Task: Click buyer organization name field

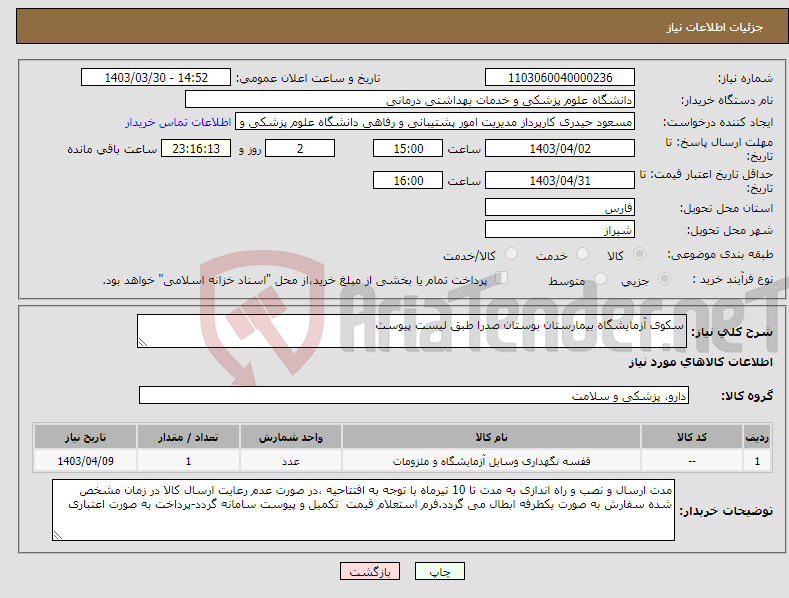Action: 410,100
